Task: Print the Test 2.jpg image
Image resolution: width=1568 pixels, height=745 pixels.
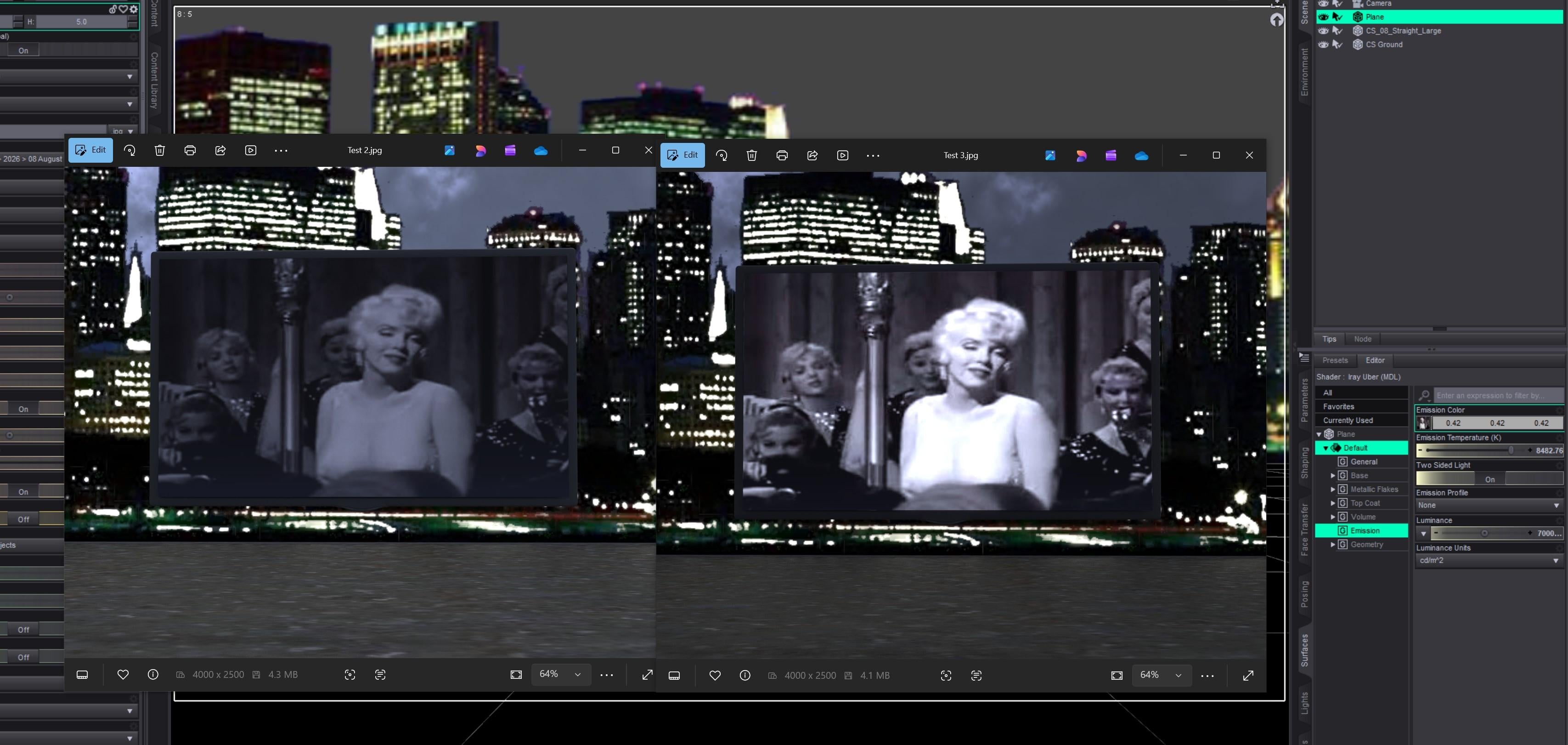Action: [190, 150]
